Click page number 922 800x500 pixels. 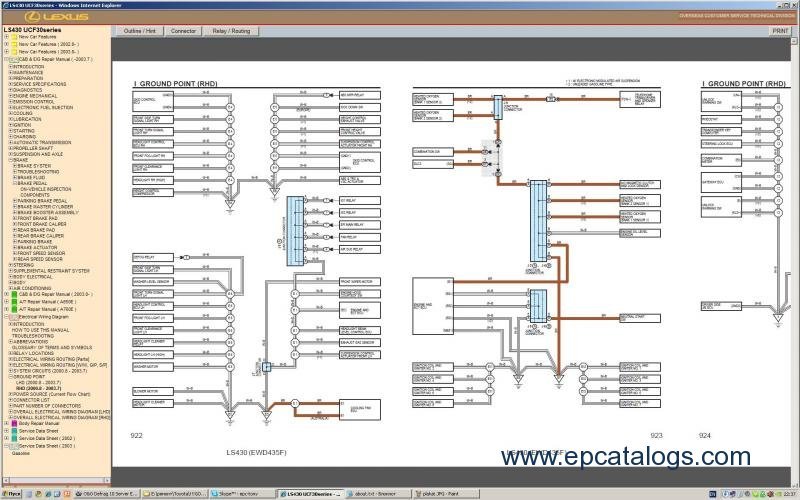(x=136, y=436)
